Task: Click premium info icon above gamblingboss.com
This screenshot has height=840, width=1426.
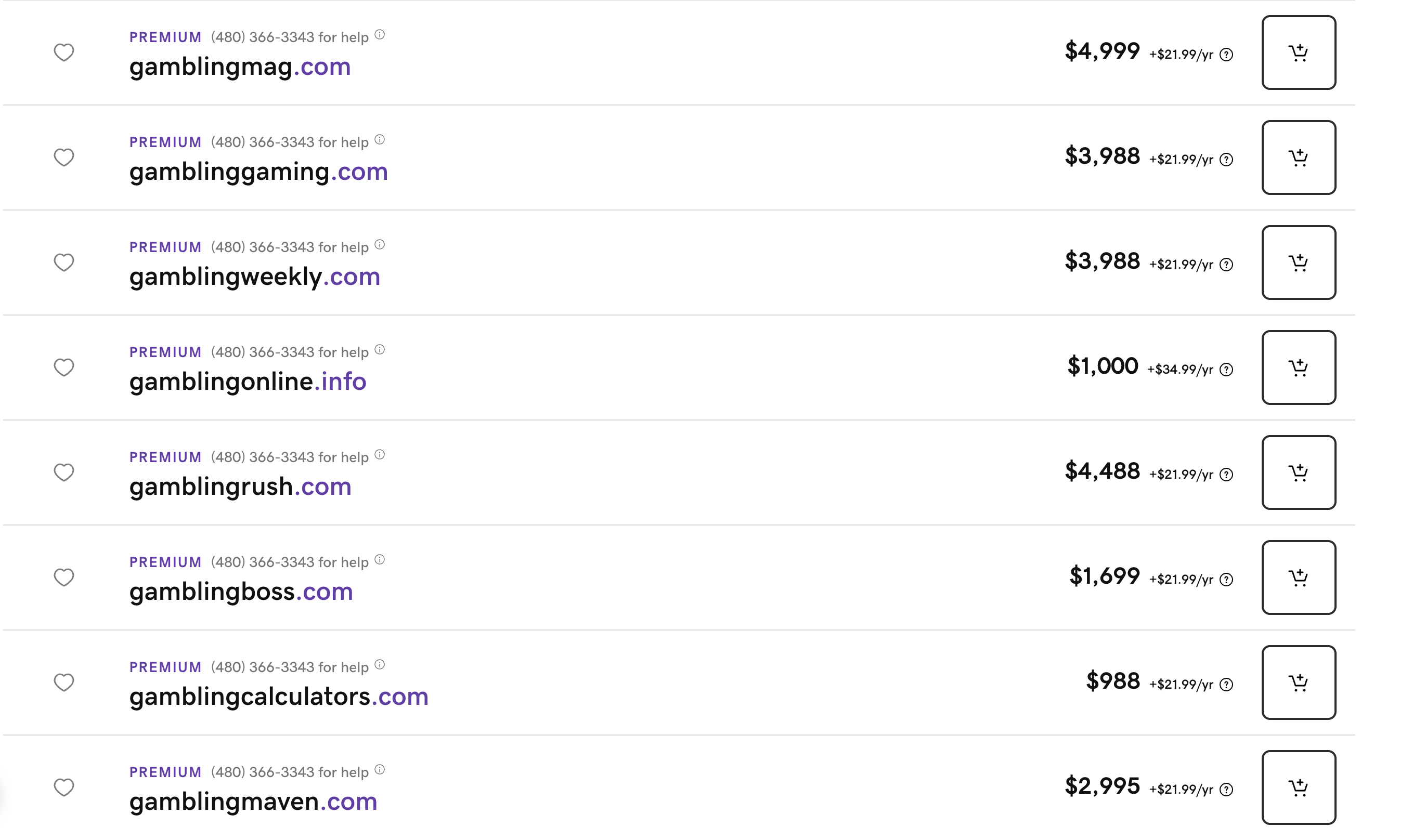Action: coord(380,560)
